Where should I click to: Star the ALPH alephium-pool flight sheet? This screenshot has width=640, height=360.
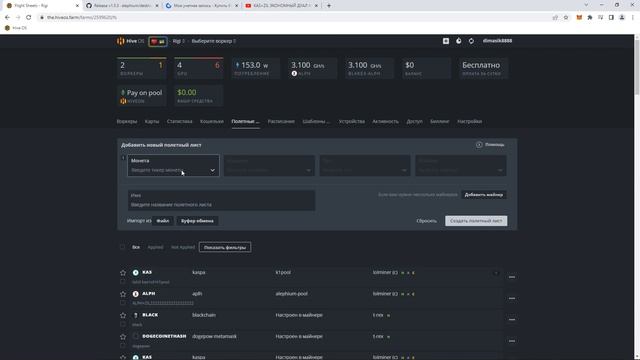(123, 294)
